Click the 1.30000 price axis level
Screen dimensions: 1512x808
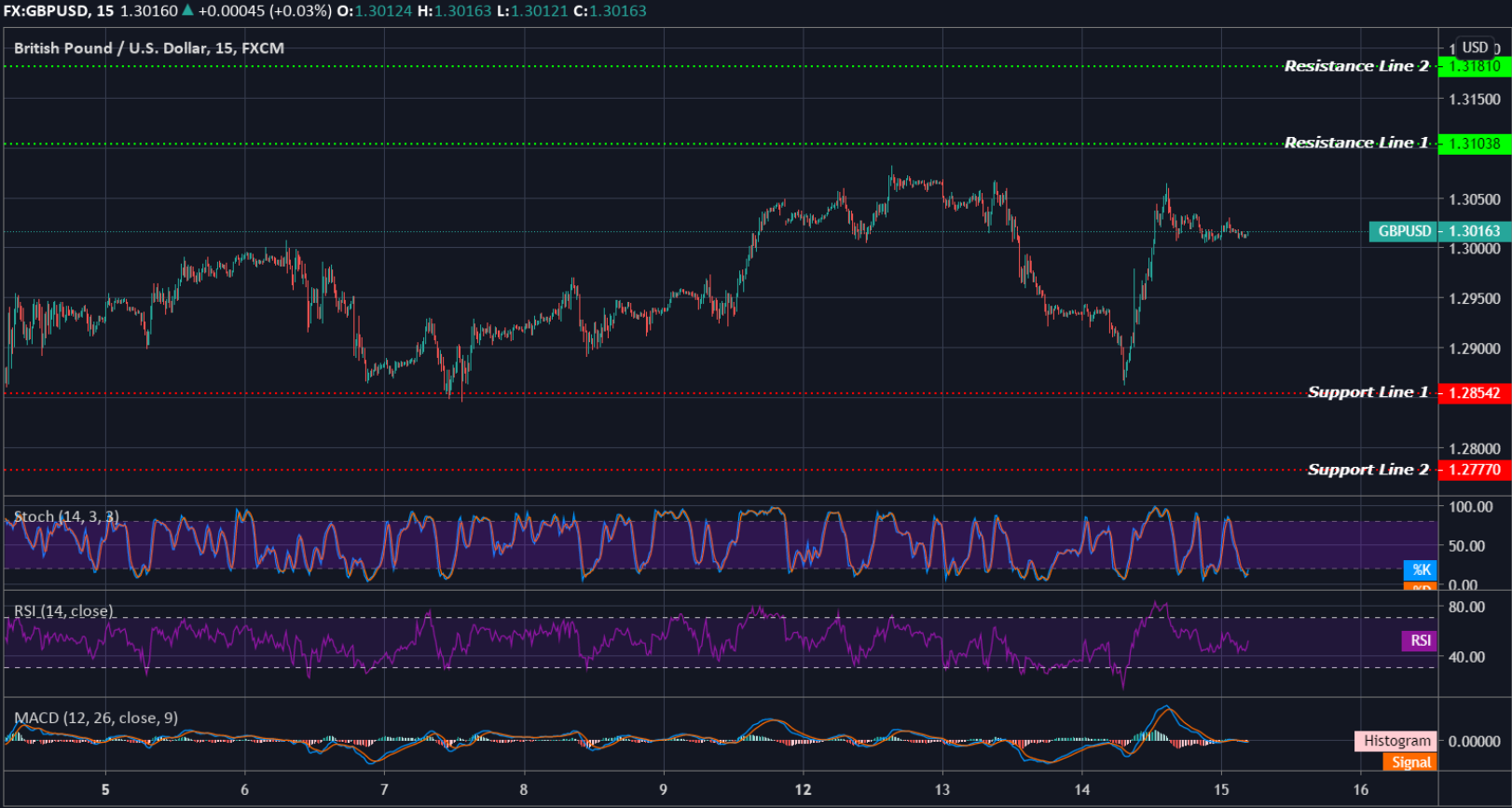click(x=1475, y=249)
